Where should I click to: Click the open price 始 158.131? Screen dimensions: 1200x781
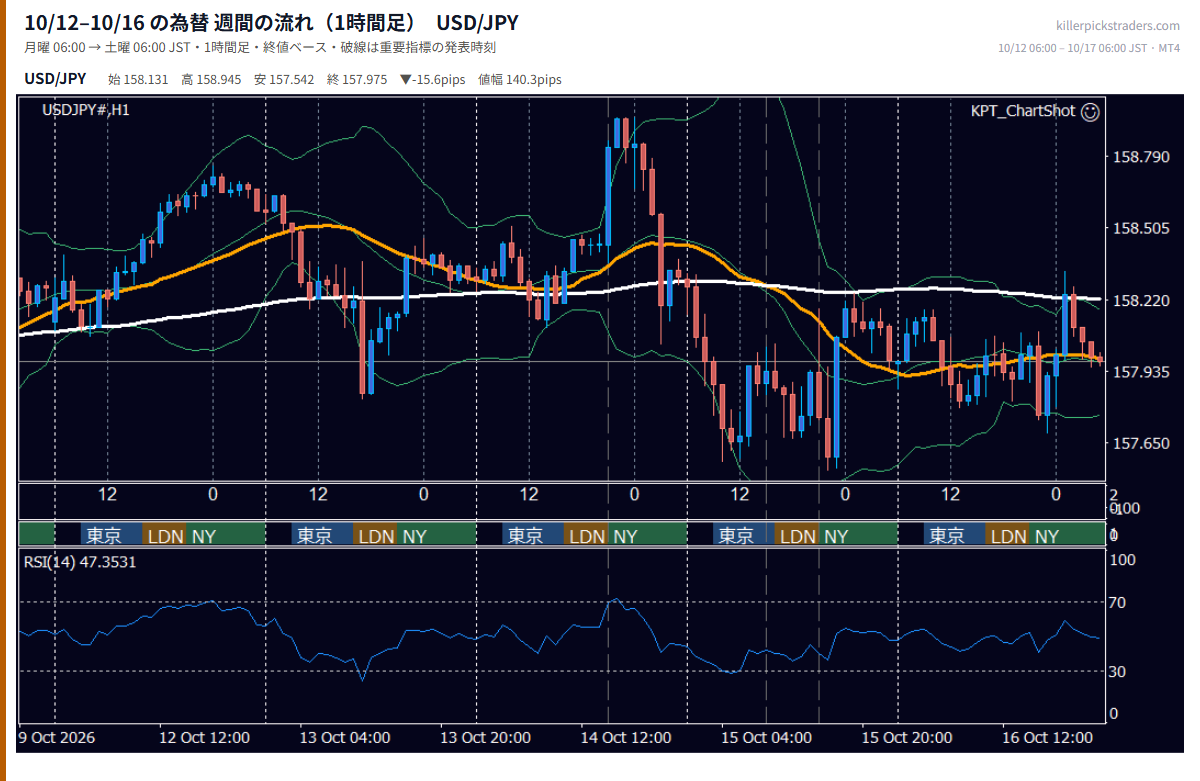tap(139, 80)
